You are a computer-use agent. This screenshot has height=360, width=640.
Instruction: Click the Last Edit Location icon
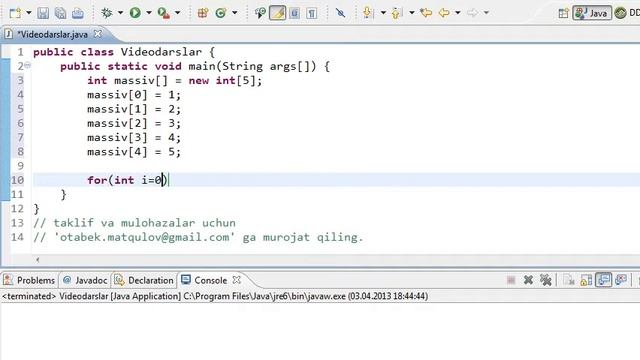pos(426,13)
